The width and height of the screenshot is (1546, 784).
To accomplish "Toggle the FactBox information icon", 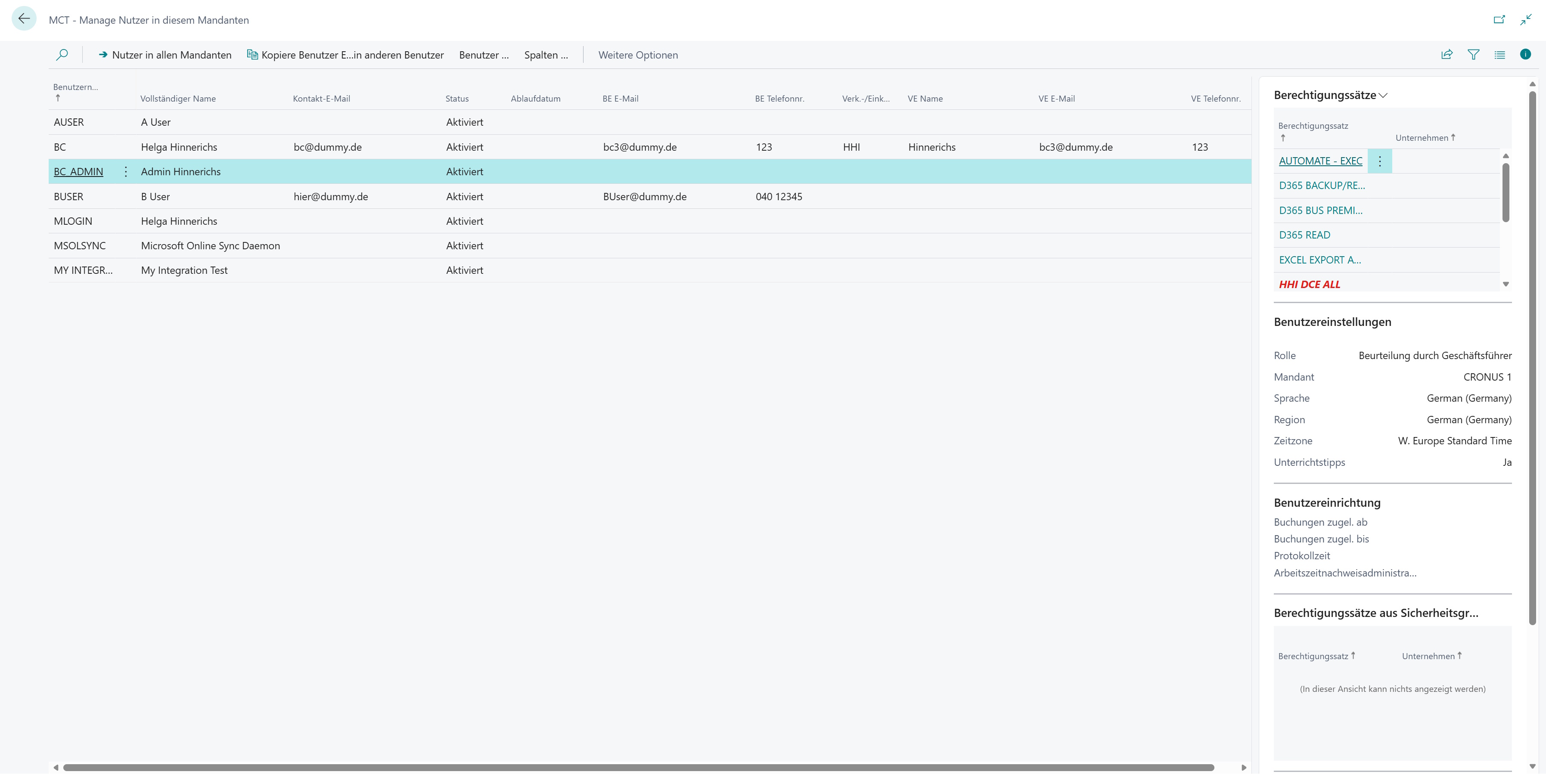I will point(1526,55).
